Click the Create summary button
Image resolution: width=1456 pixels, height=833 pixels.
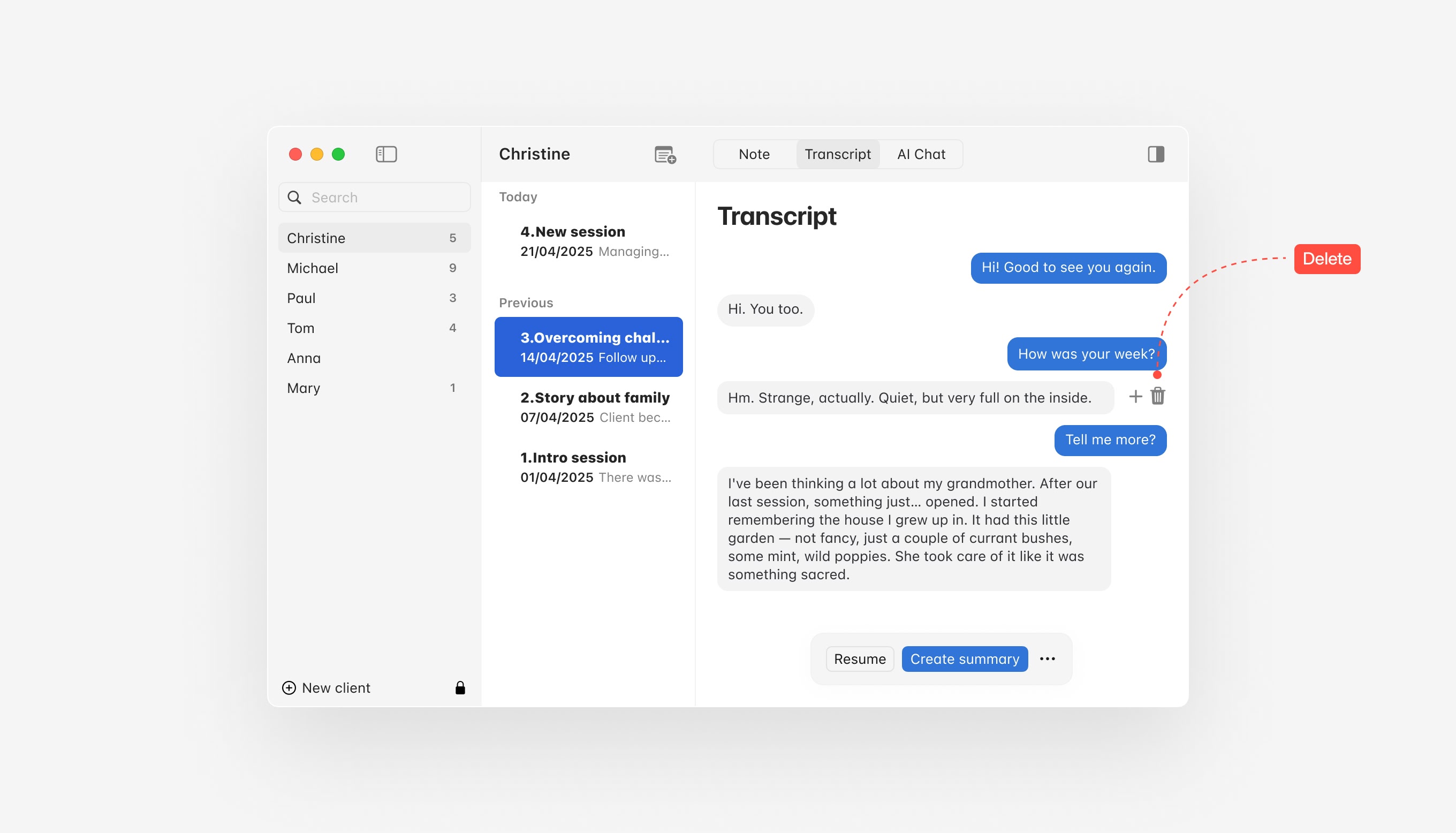pyautogui.click(x=964, y=658)
